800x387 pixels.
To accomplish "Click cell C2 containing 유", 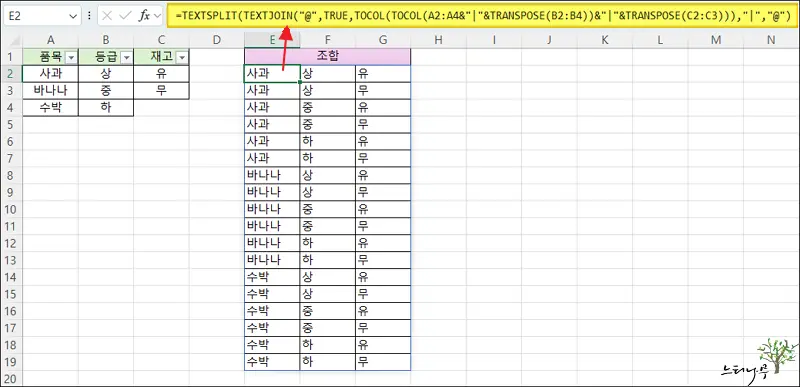I will click(161, 73).
